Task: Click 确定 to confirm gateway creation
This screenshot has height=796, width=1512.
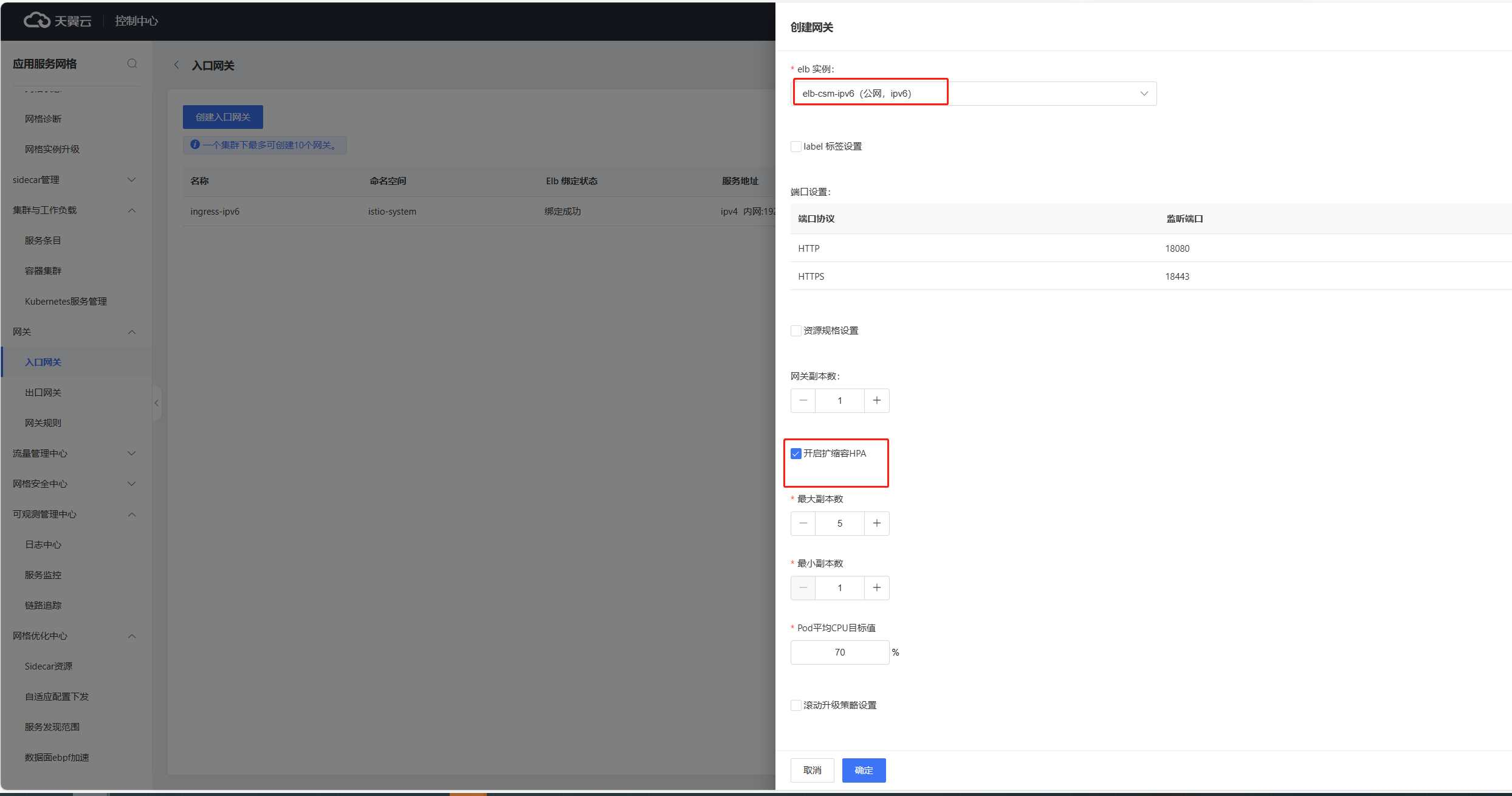Action: pyautogui.click(x=864, y=770)
